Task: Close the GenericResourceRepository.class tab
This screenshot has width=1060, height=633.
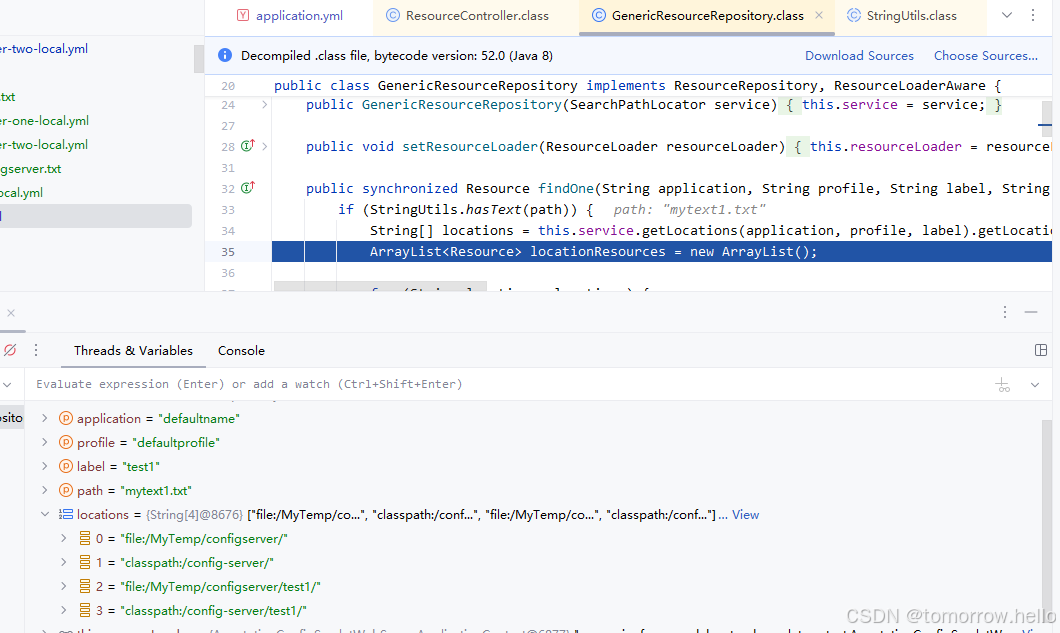Action: 819,15
